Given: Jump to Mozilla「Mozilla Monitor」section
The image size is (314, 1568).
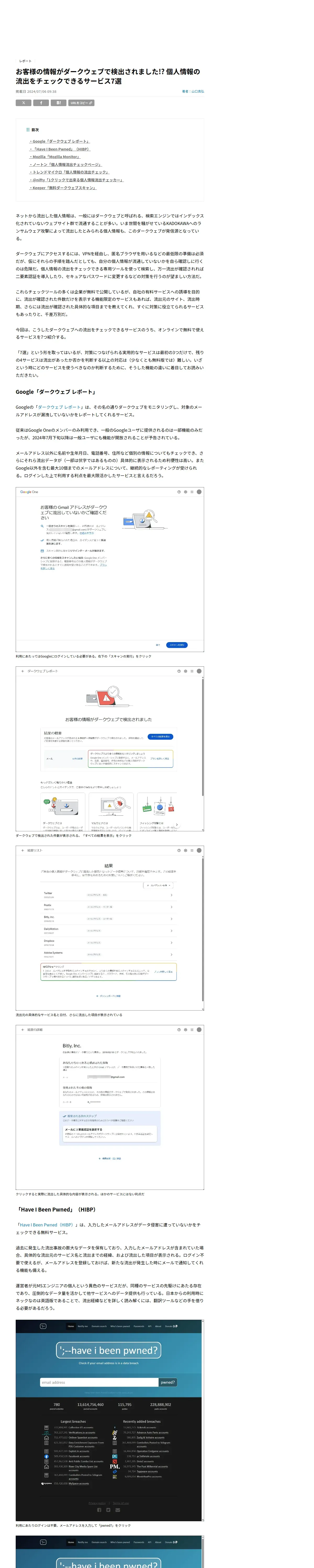Looking at the screenshot, I should [x=55, y=157].
